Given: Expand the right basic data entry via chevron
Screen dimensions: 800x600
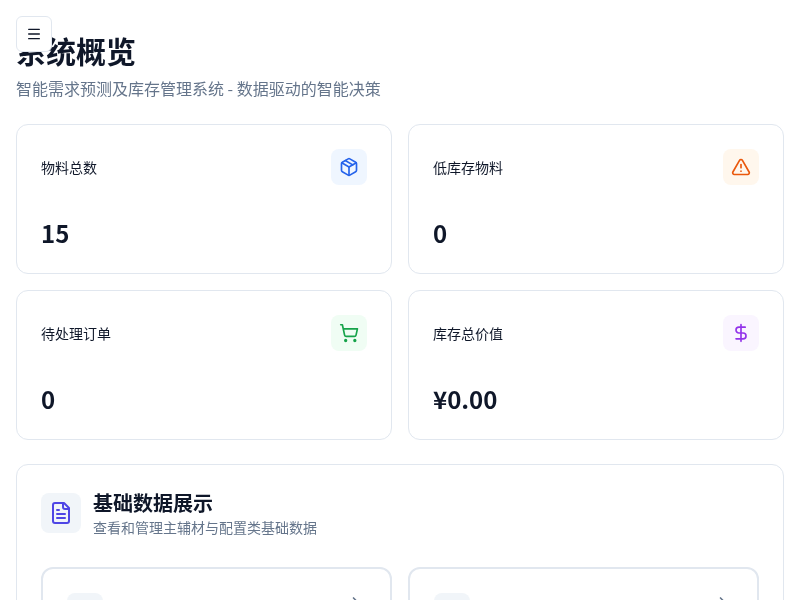Looking at the screenshot, I should click(x=722, y=598).
